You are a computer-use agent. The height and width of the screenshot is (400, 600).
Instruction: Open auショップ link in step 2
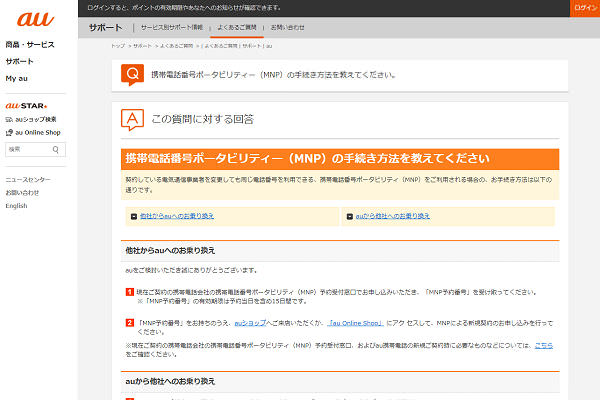[250, 323]
